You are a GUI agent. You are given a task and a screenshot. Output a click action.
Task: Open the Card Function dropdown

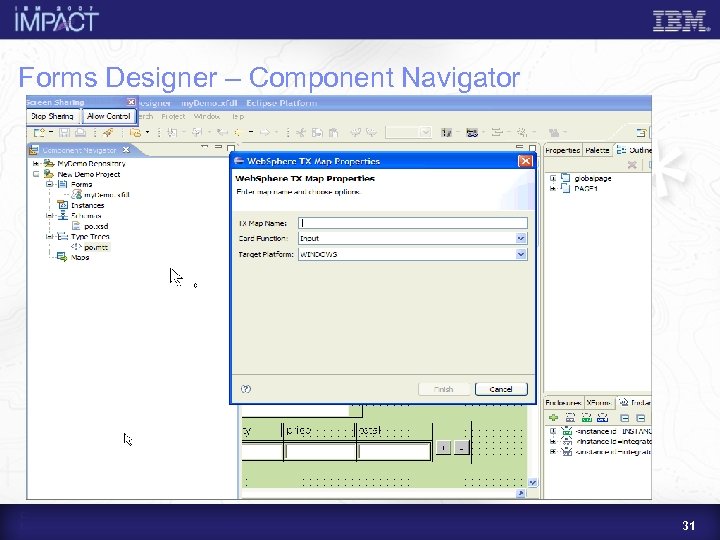(521, 238)
